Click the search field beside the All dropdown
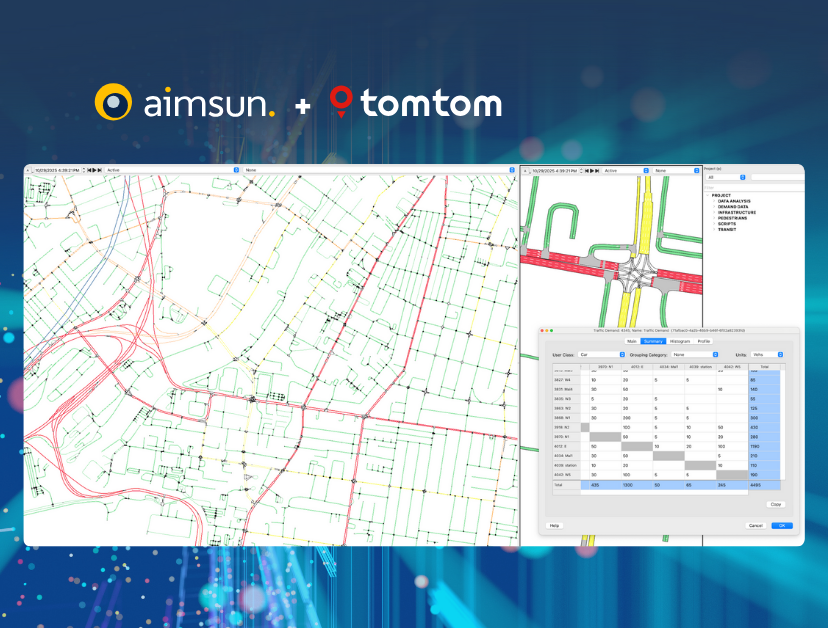Viewport: 828px width, 628px height. [x=777, y=177]
